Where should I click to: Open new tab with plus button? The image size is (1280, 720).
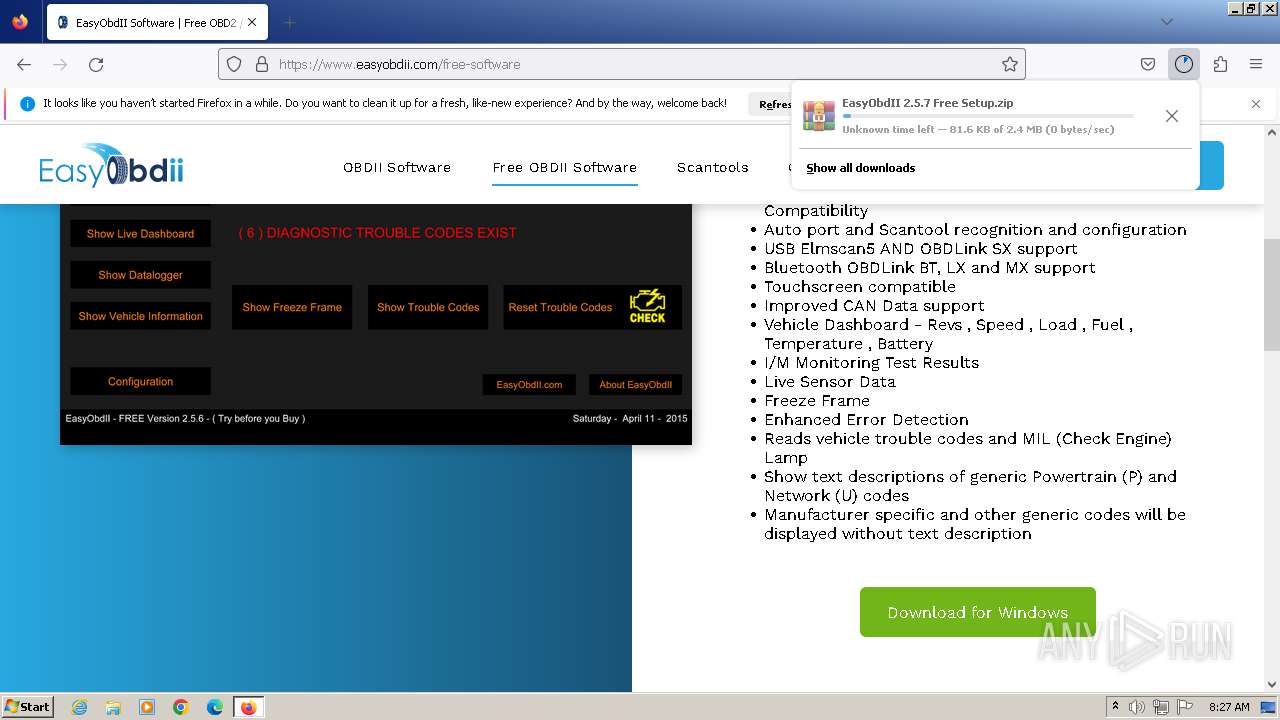pyautogui.click(x=289, y=22)
